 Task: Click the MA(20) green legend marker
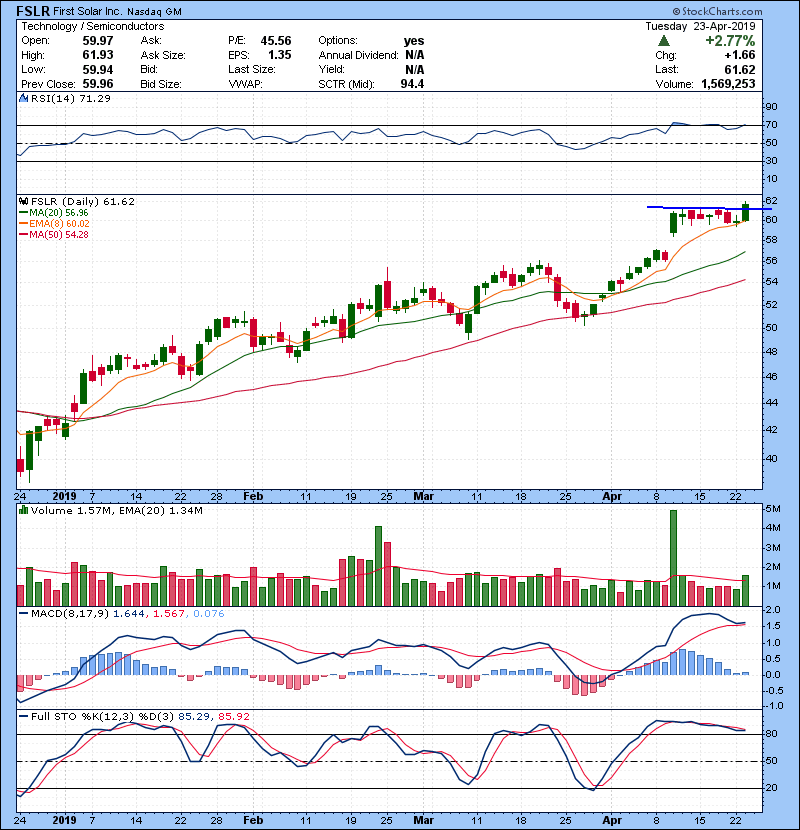click(23, 213)
